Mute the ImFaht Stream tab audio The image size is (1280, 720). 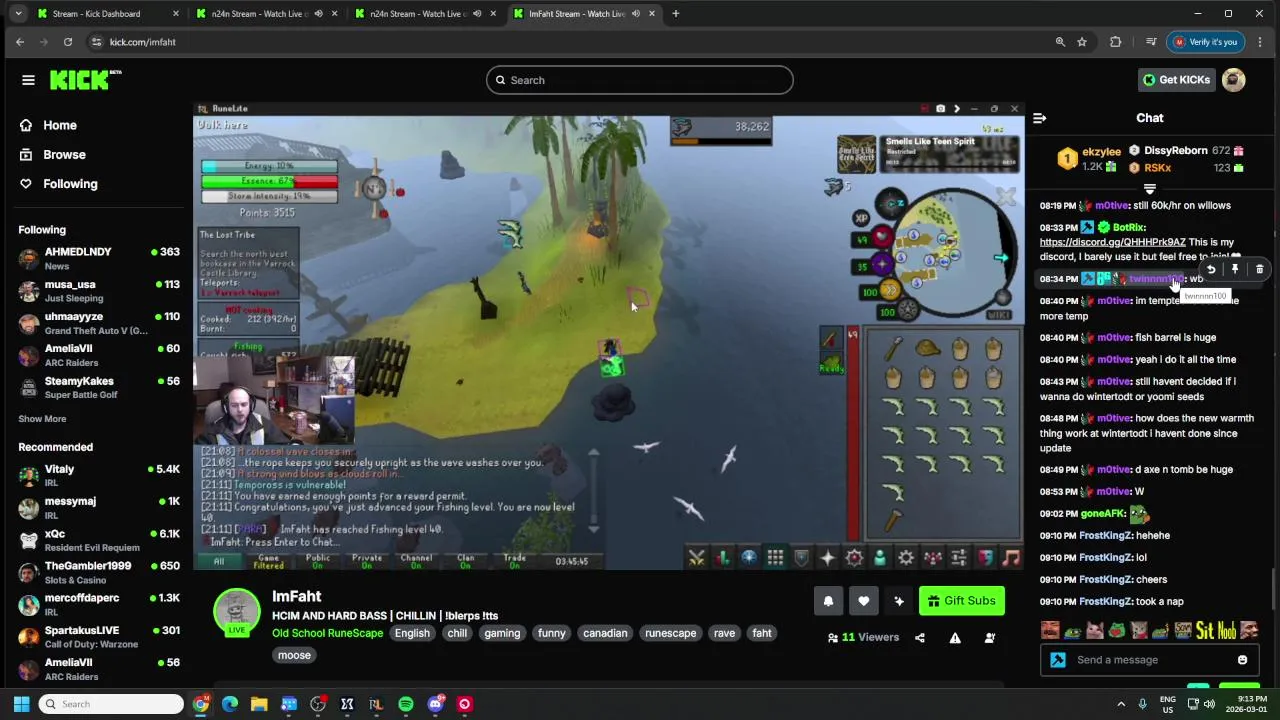coord(635,14)
